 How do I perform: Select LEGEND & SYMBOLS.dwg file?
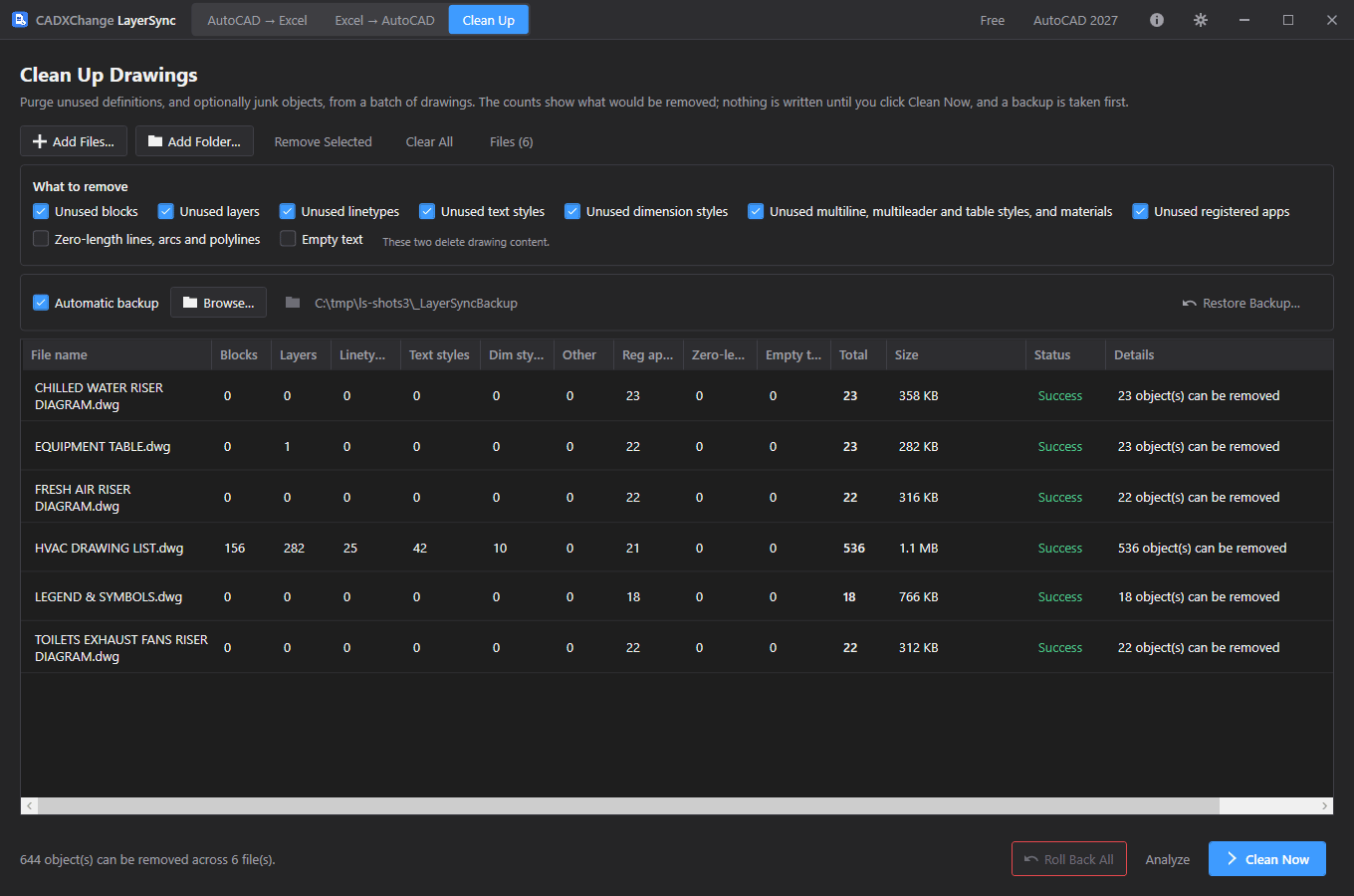109,596
